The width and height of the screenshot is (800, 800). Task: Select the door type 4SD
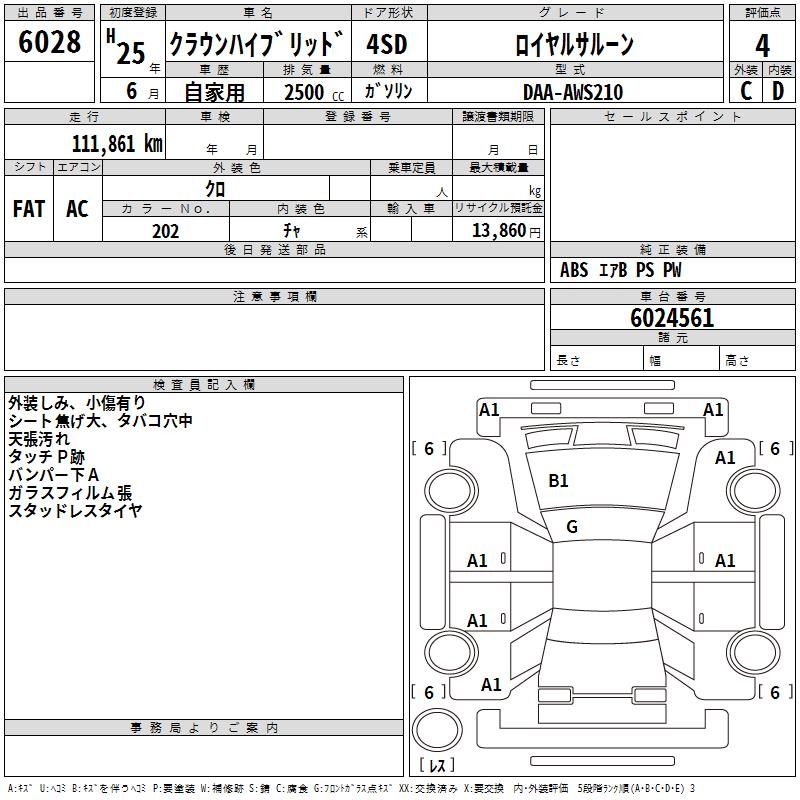(387, 44)
